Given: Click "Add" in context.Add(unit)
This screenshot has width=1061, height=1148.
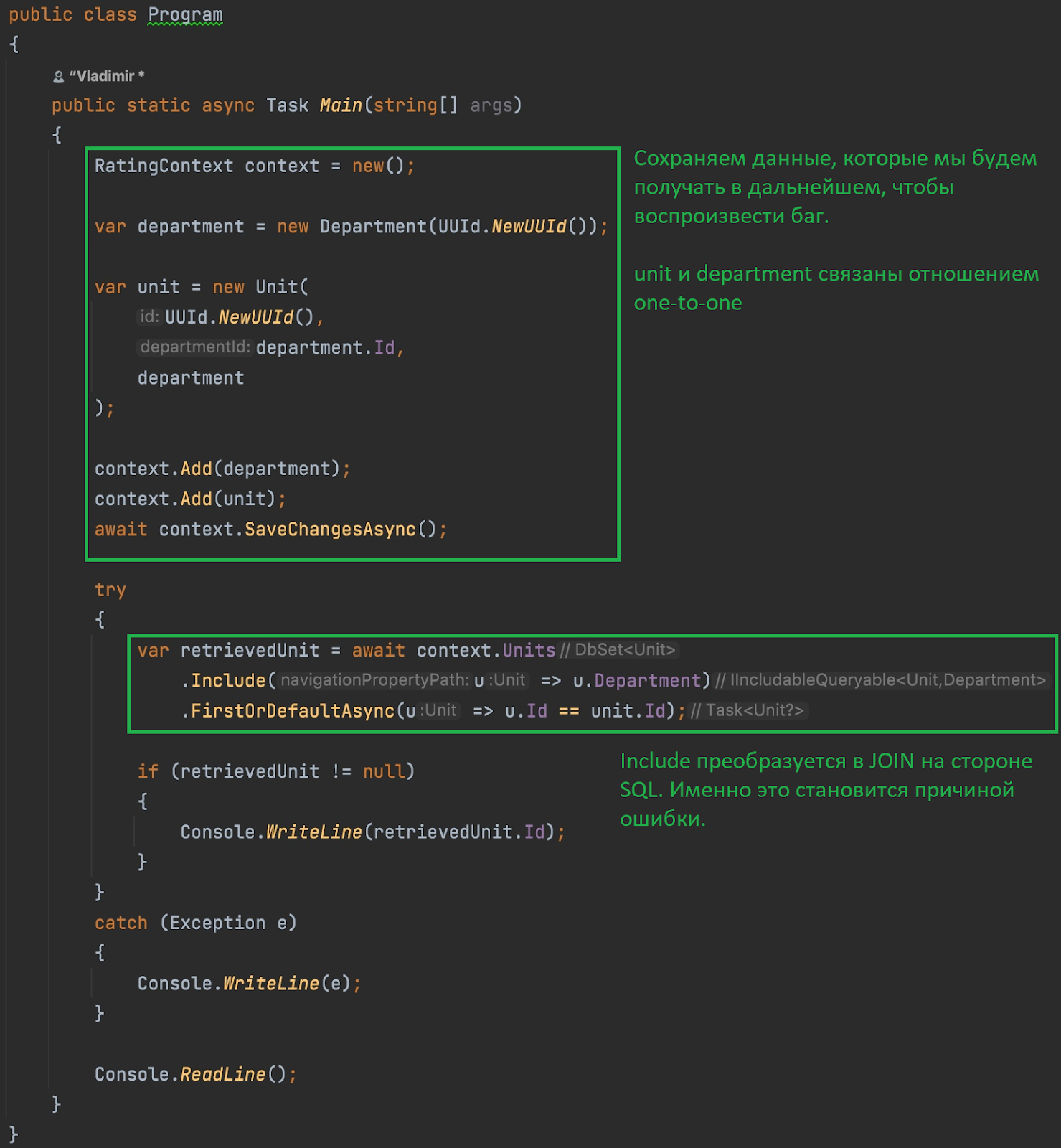Looking at the screenshot, I should pyautogui.click(x=197, y=499).
